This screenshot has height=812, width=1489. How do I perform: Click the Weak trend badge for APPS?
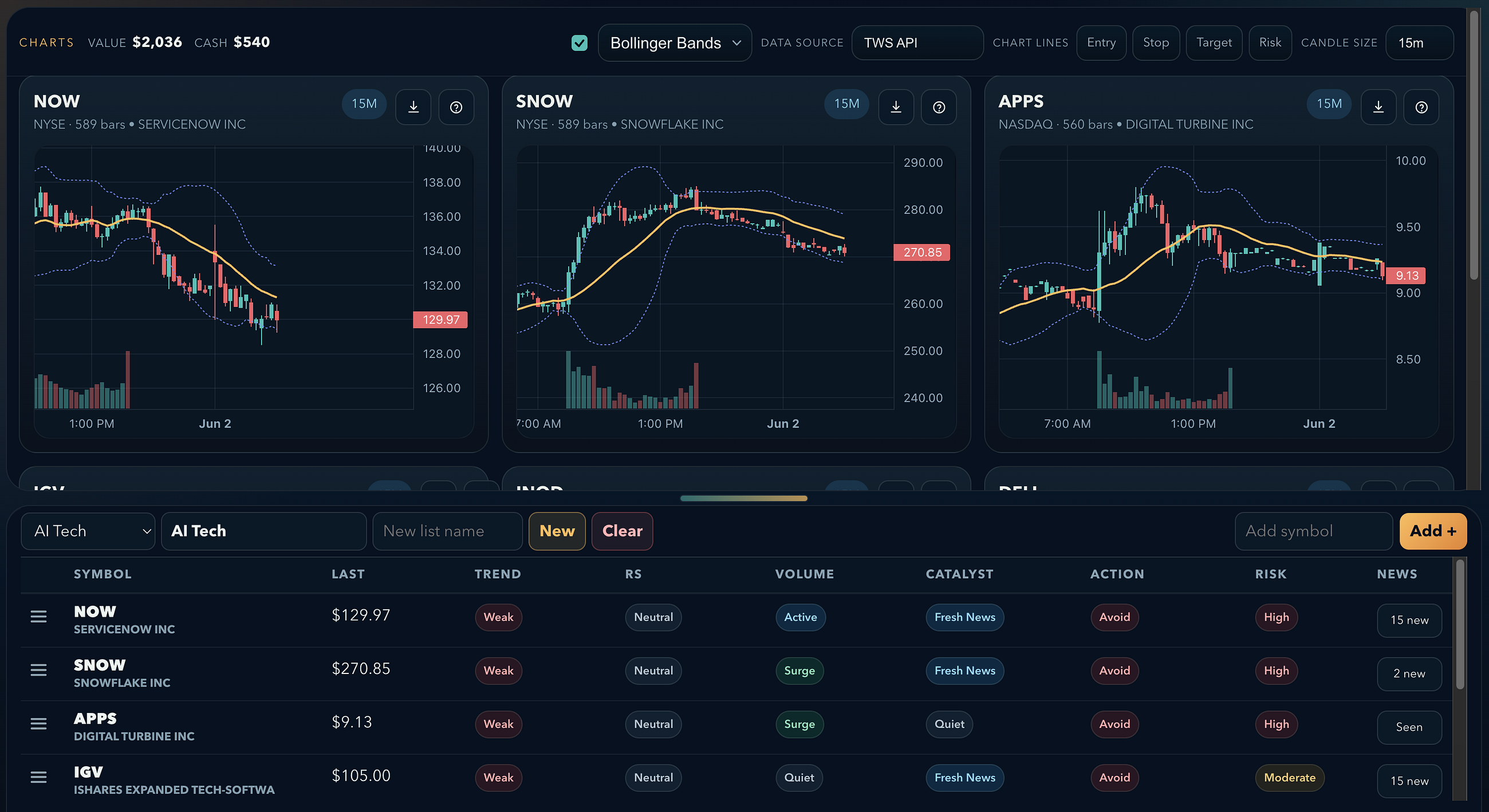coord(498,724)
